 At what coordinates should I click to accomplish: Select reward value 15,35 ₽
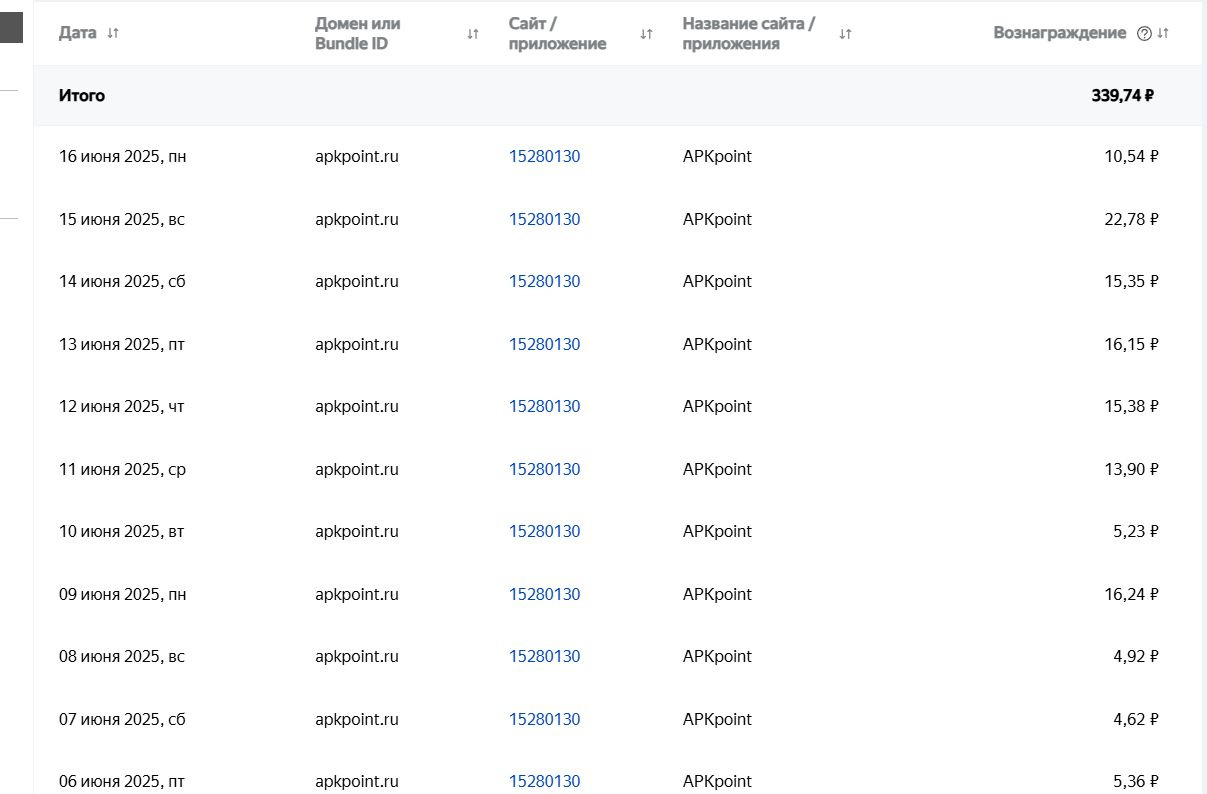point(1131,282)
